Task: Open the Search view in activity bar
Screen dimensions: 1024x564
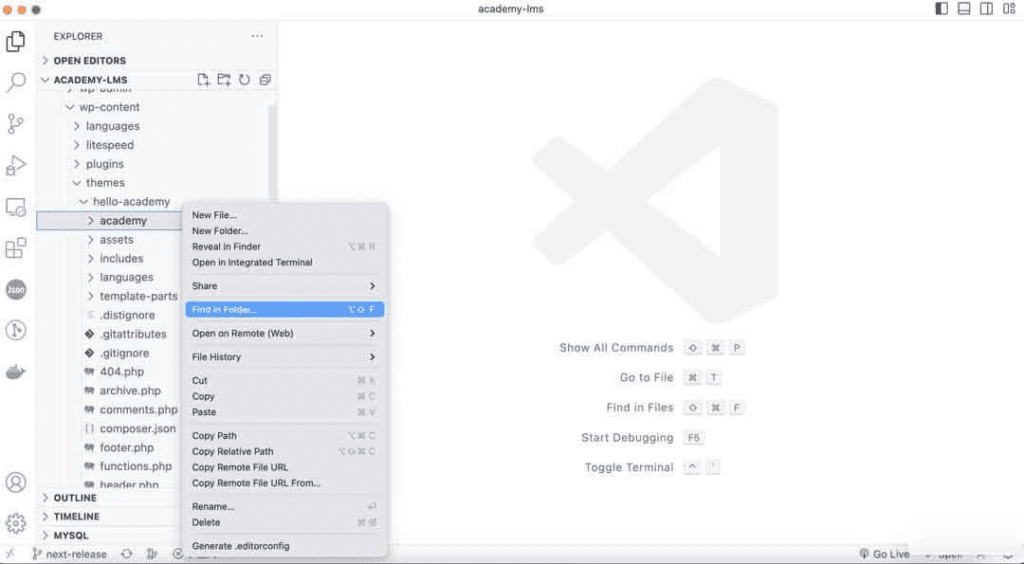Action: click(16, 82)
